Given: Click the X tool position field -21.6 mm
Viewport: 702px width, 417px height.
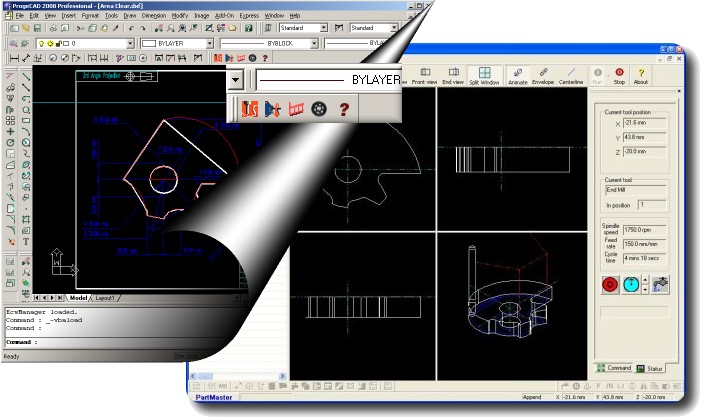Looking at the screenshot, I should (644, 123).
